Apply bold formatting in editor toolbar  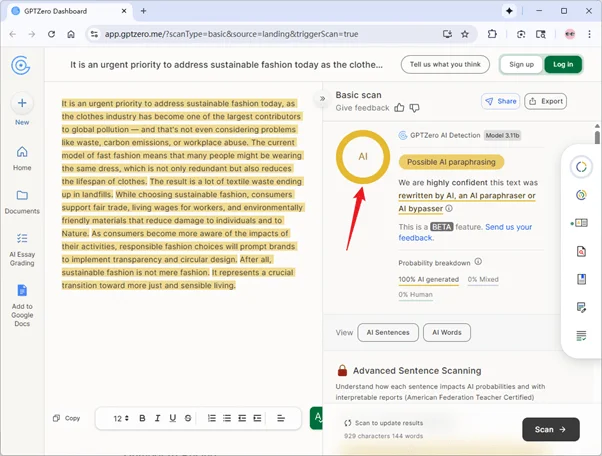click(142, 418)
